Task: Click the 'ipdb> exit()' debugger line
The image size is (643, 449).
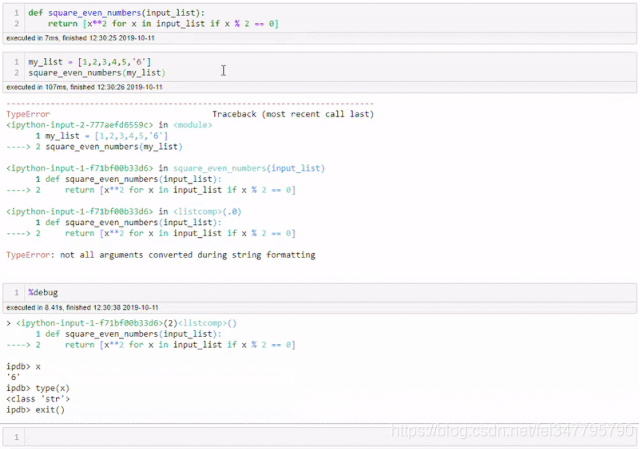Action: (35, 410)
